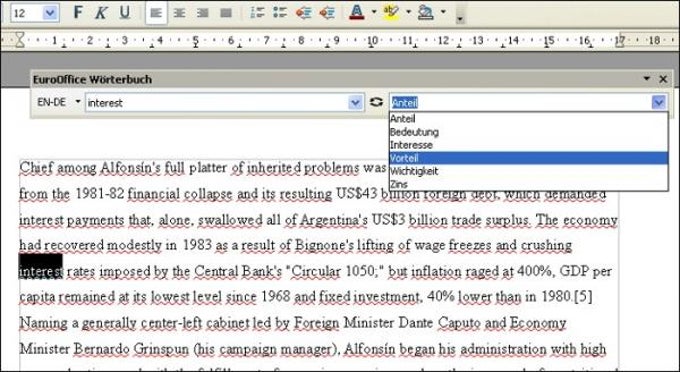Click the highlighted word 'interest' in document
Screen dimensions: 680x372
[x=41, y=271]
